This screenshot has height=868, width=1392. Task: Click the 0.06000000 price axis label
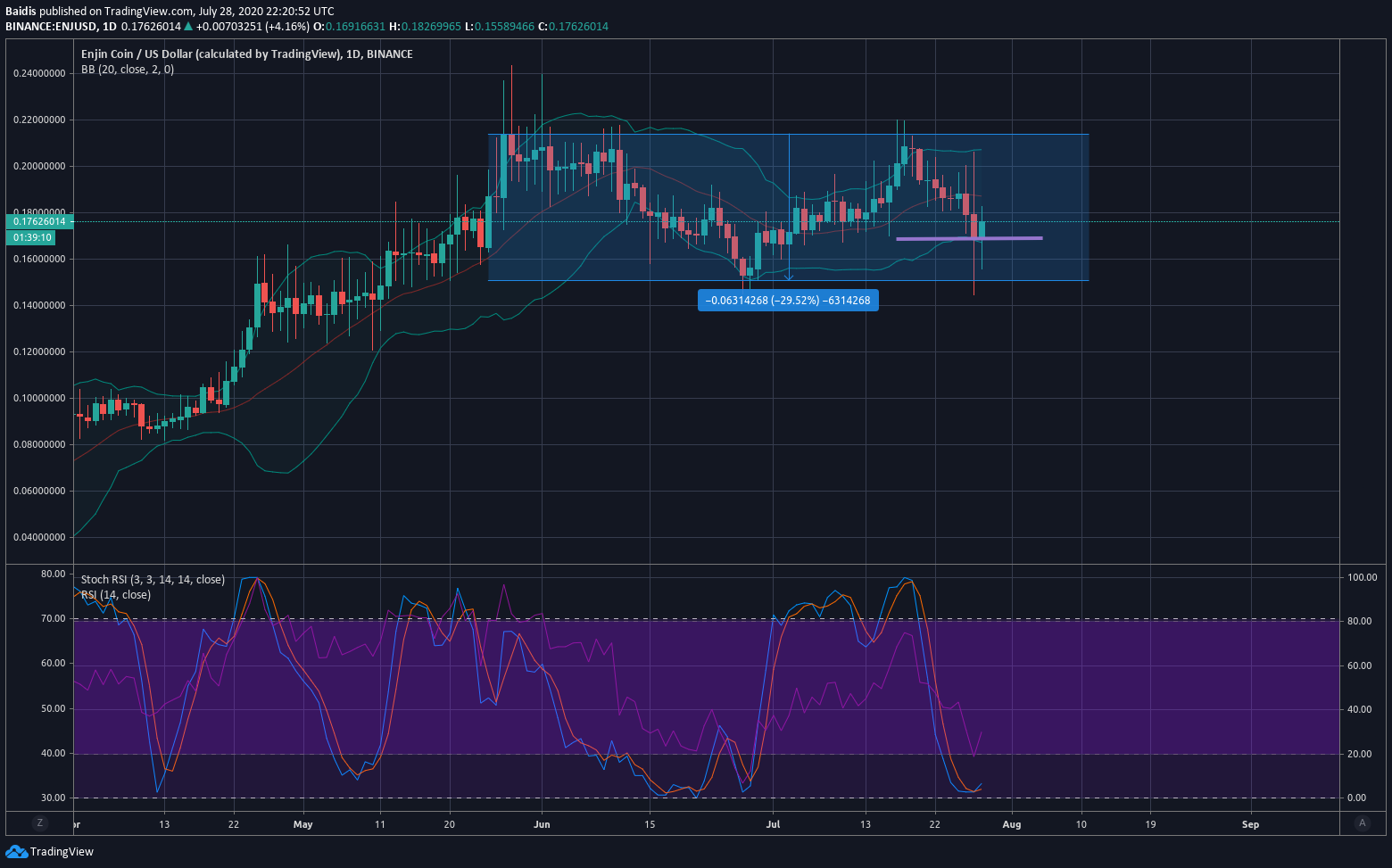[39, 492]
